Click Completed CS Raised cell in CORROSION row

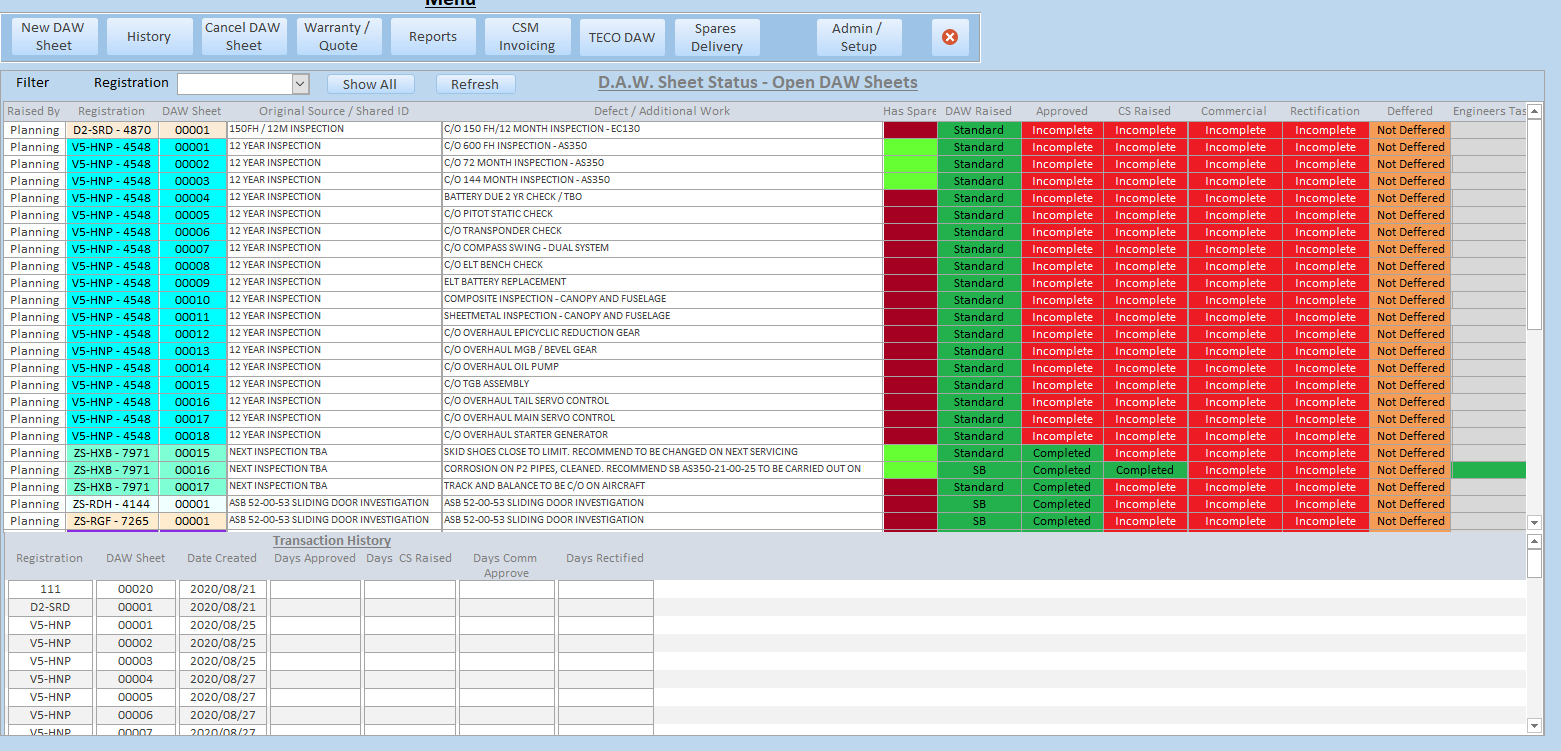pyautogui.click(x=1145, y=470)
